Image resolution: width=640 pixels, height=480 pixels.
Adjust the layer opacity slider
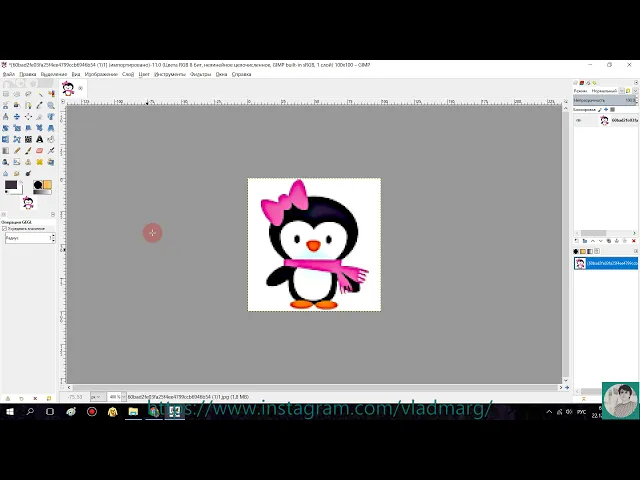point(605,100)
